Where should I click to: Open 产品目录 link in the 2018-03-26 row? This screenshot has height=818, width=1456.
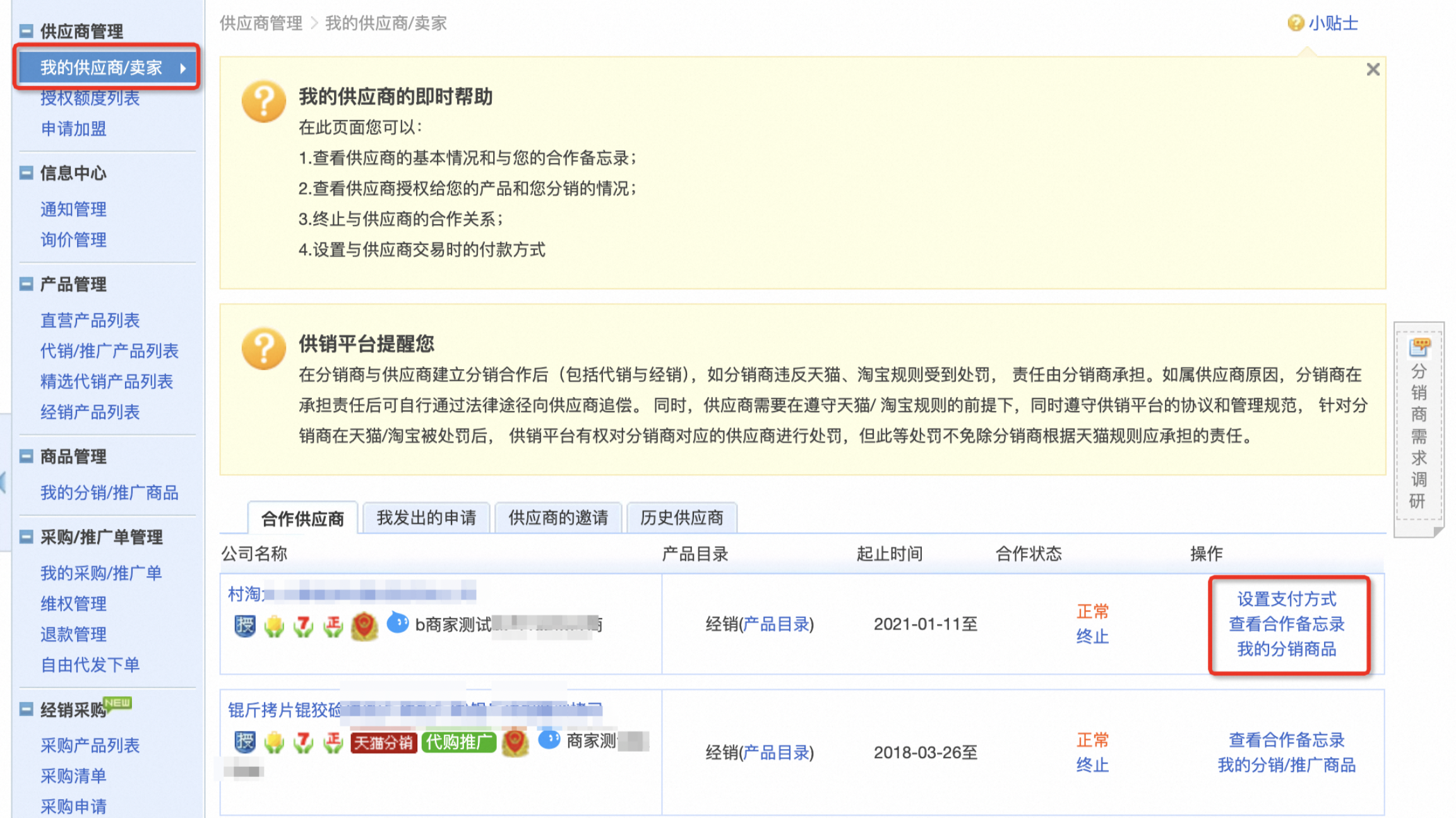777,752
